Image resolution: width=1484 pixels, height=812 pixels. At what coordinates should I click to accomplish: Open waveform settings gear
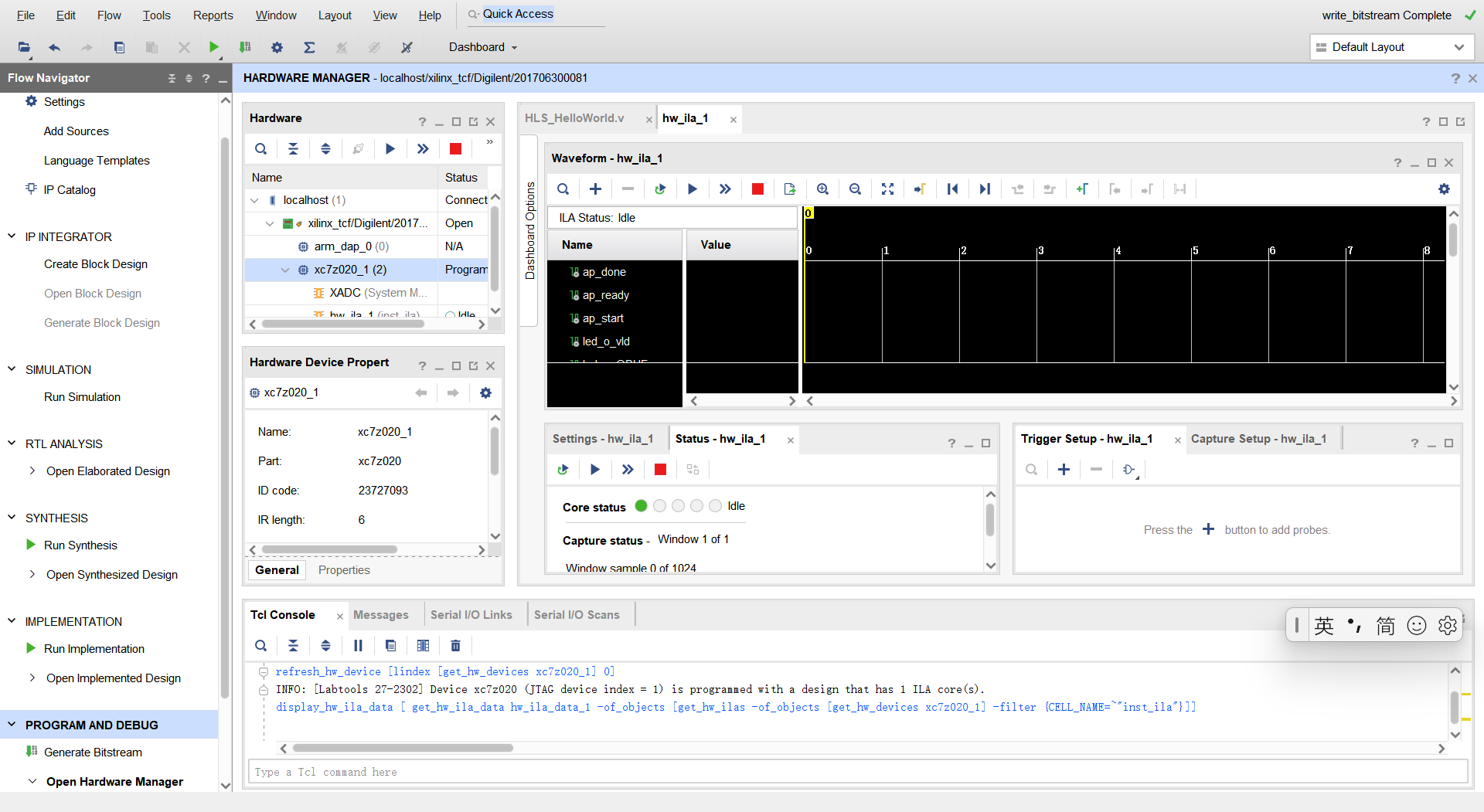coord(1444,189)
